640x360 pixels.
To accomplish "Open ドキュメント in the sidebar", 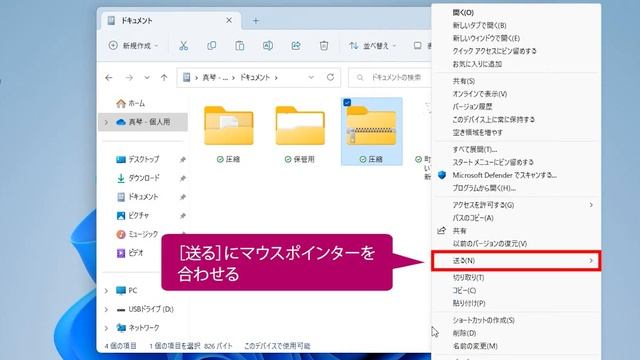I will point(138,197).
